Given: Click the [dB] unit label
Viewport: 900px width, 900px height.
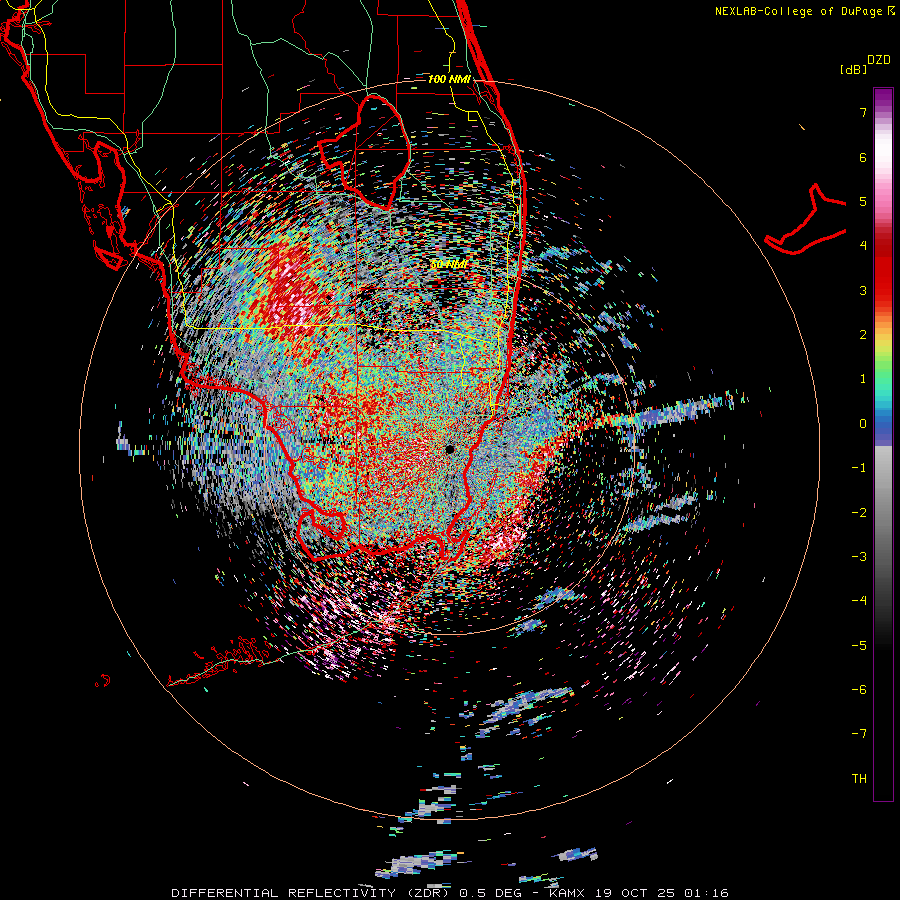Looking at the screenshot, I should [x=853, y=69].
